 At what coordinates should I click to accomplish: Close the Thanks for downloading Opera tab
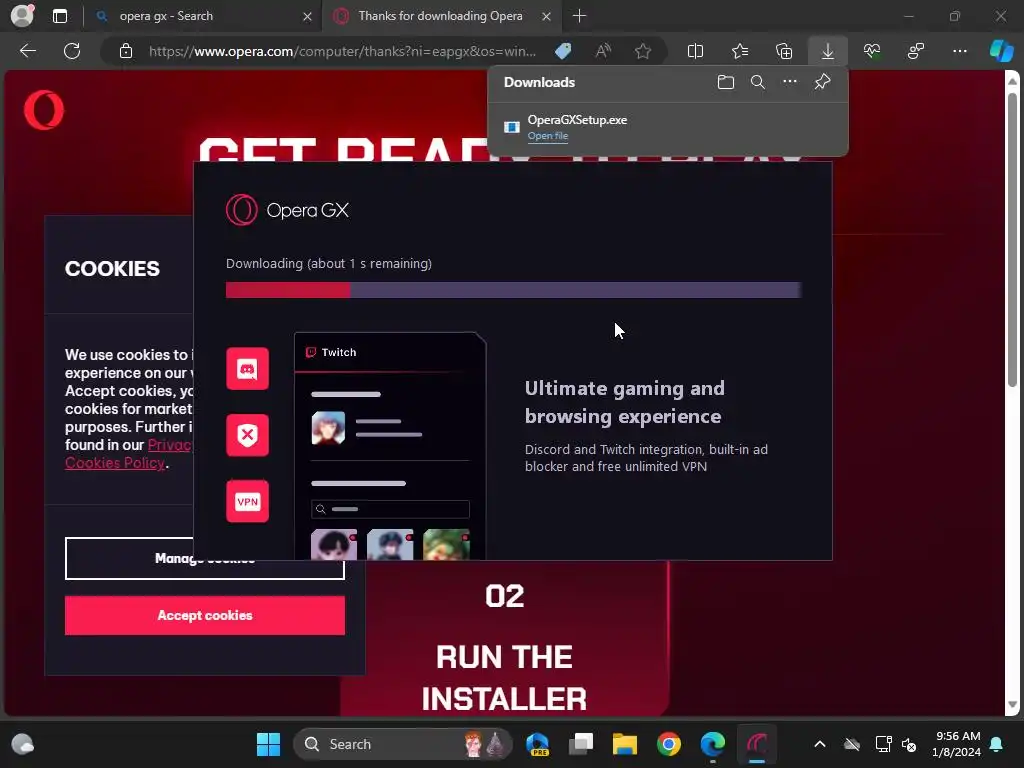coord(547,16)
